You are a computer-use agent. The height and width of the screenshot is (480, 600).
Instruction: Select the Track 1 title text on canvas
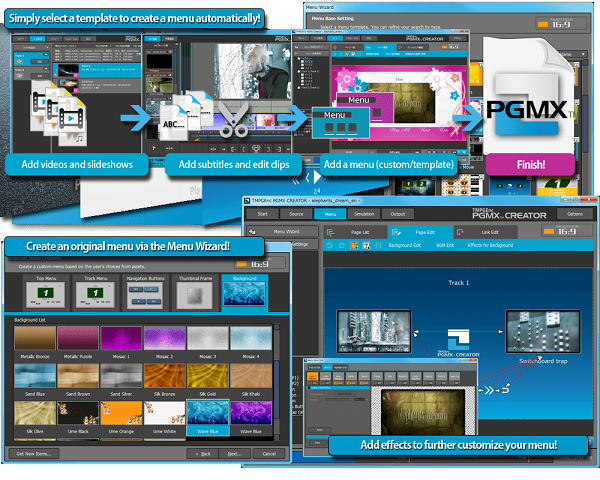[x=458, y=282]
